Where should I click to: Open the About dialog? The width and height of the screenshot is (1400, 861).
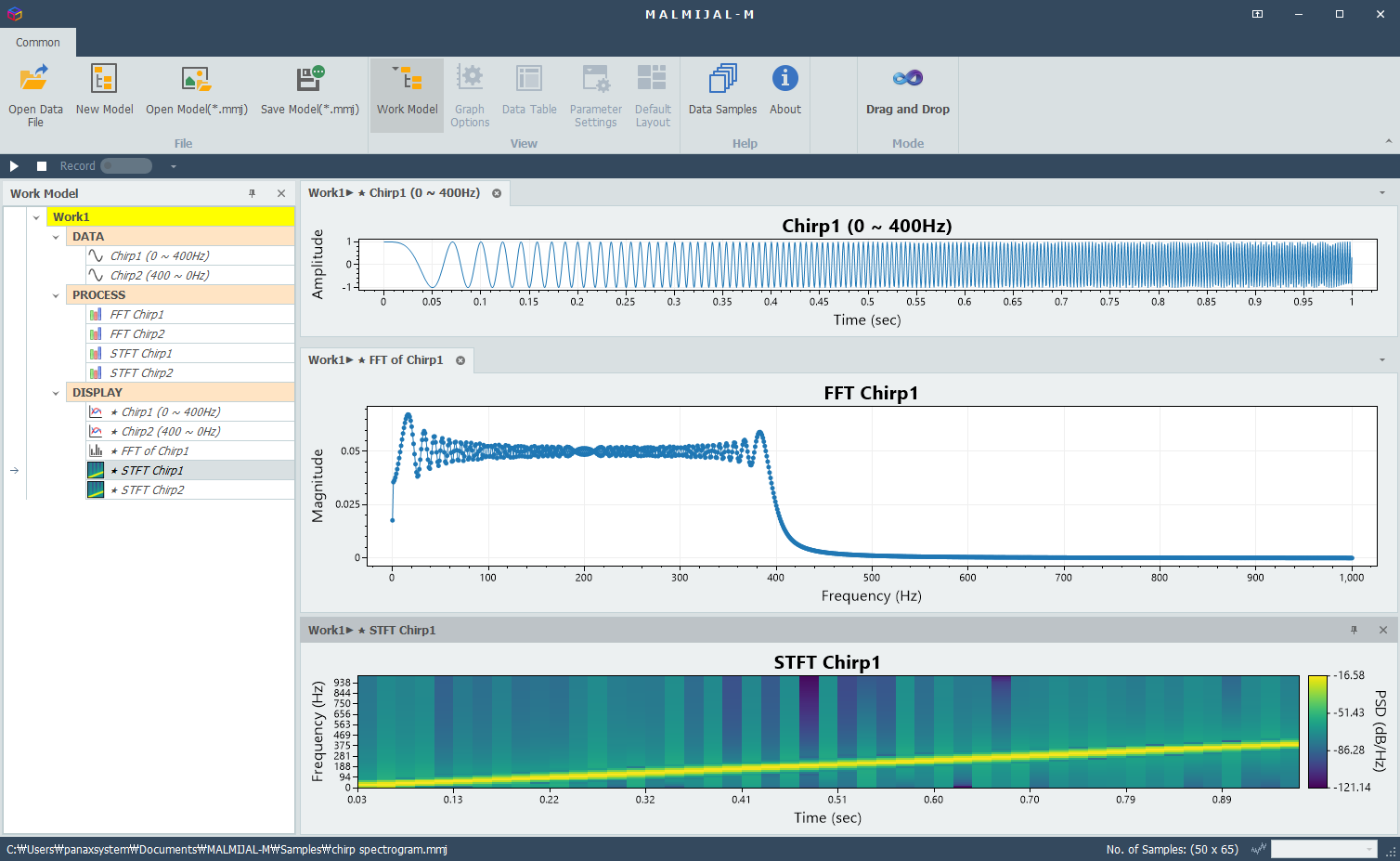pyautogui.click(x=785, y=90)
